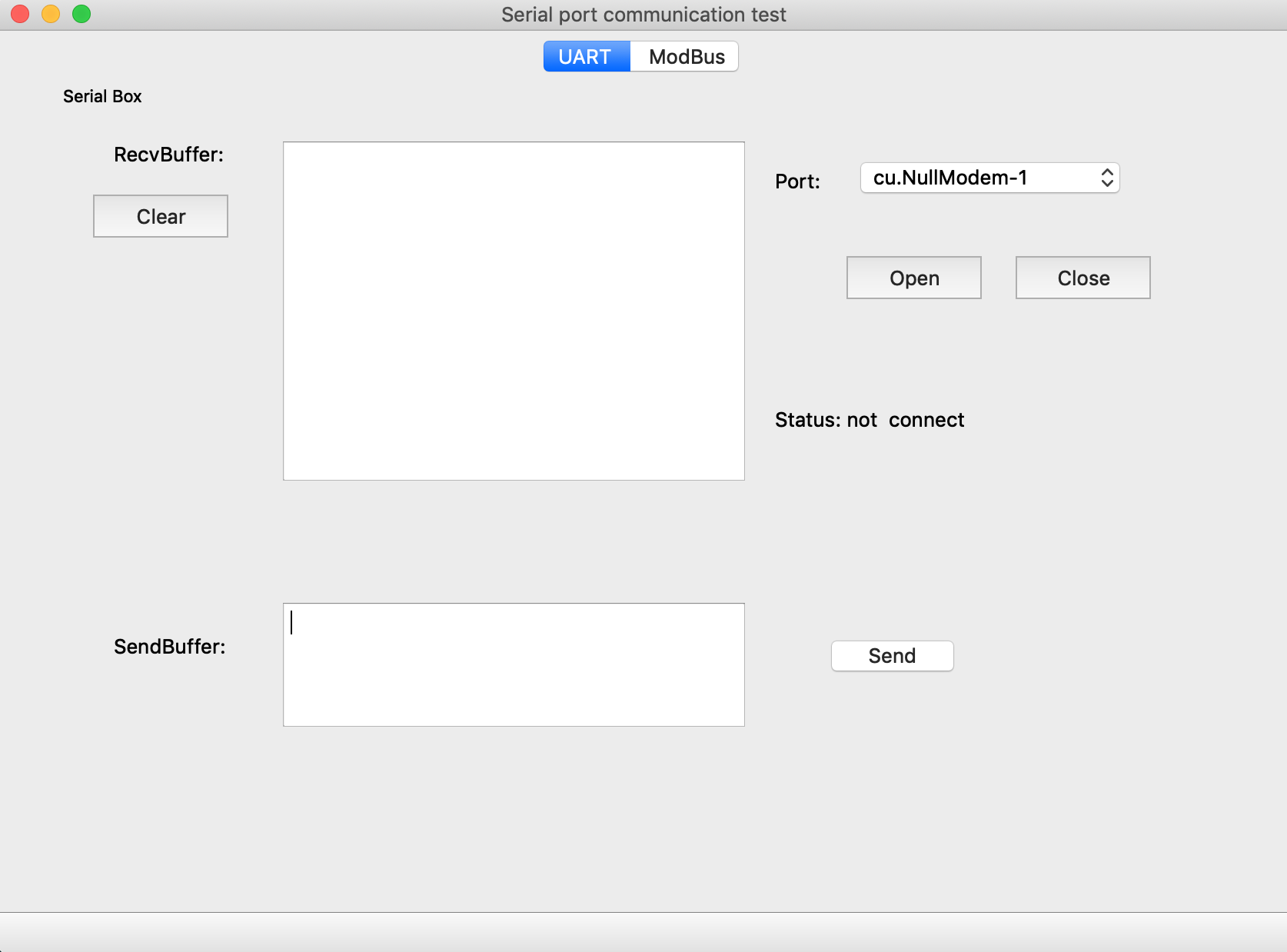This screenshot has width=1287, height=952.
Task: Click the yellow minimize window control
Action: [50, 14]
